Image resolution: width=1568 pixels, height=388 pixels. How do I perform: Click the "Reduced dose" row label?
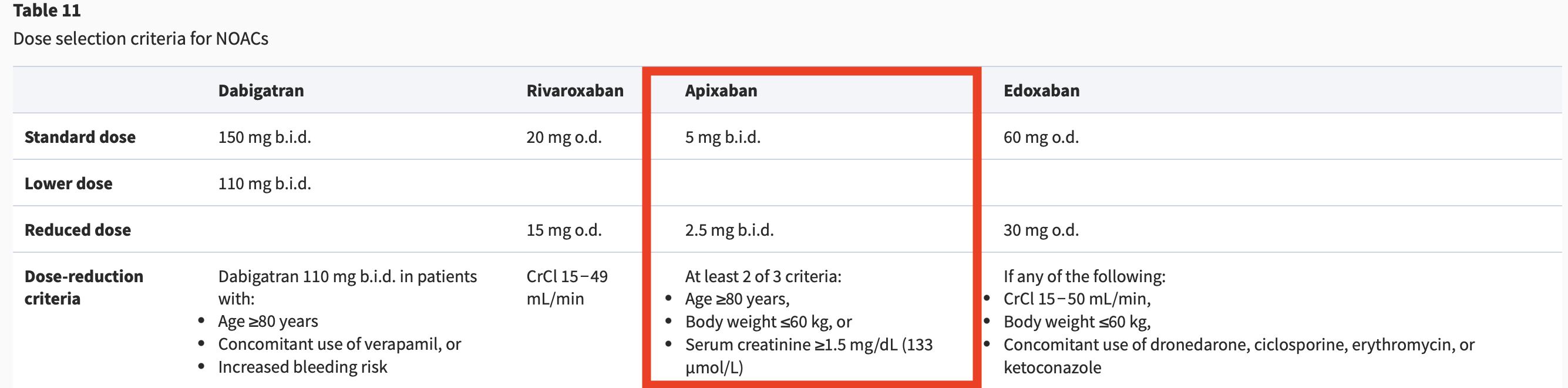[x=78, y=230]
